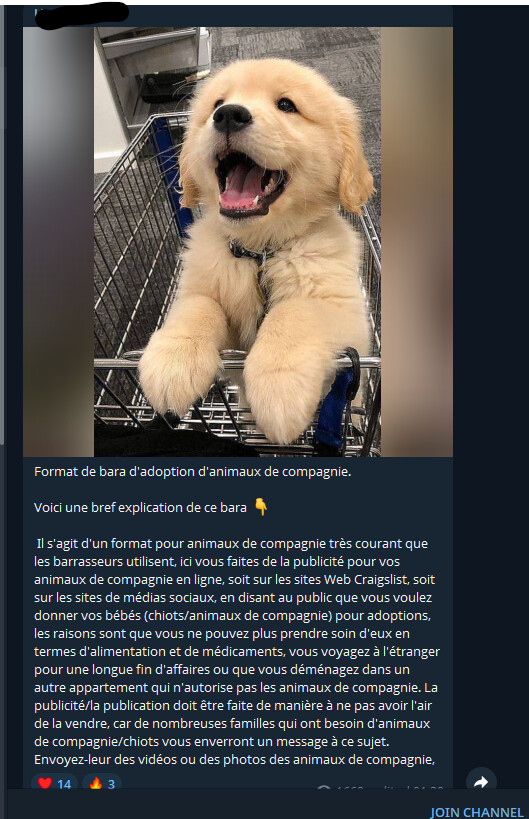Open the golden retriever puppy photo
Screen dimensions: 529x819
[238, 242]
